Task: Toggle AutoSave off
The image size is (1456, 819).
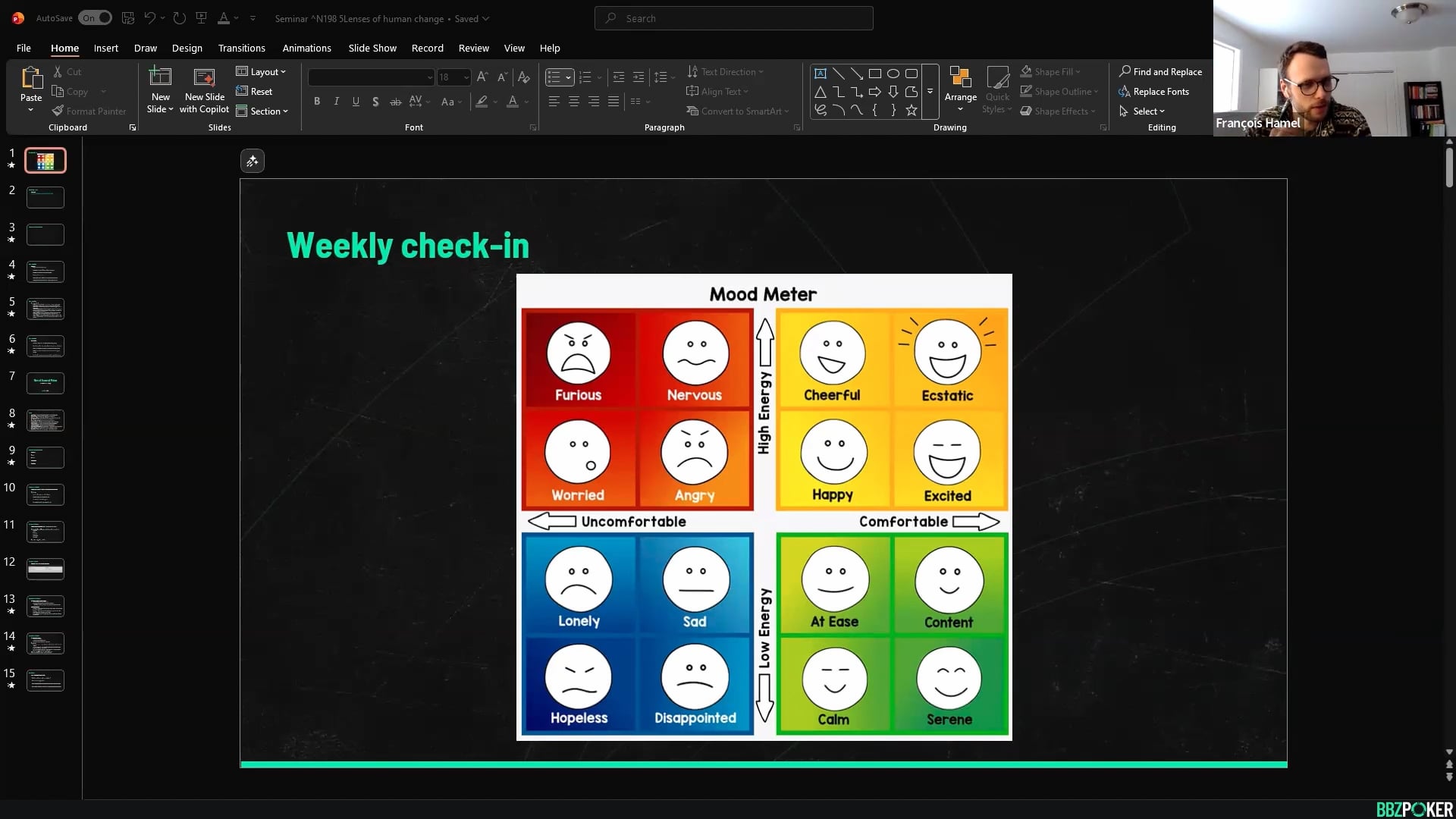Action: tap(95, 17)
